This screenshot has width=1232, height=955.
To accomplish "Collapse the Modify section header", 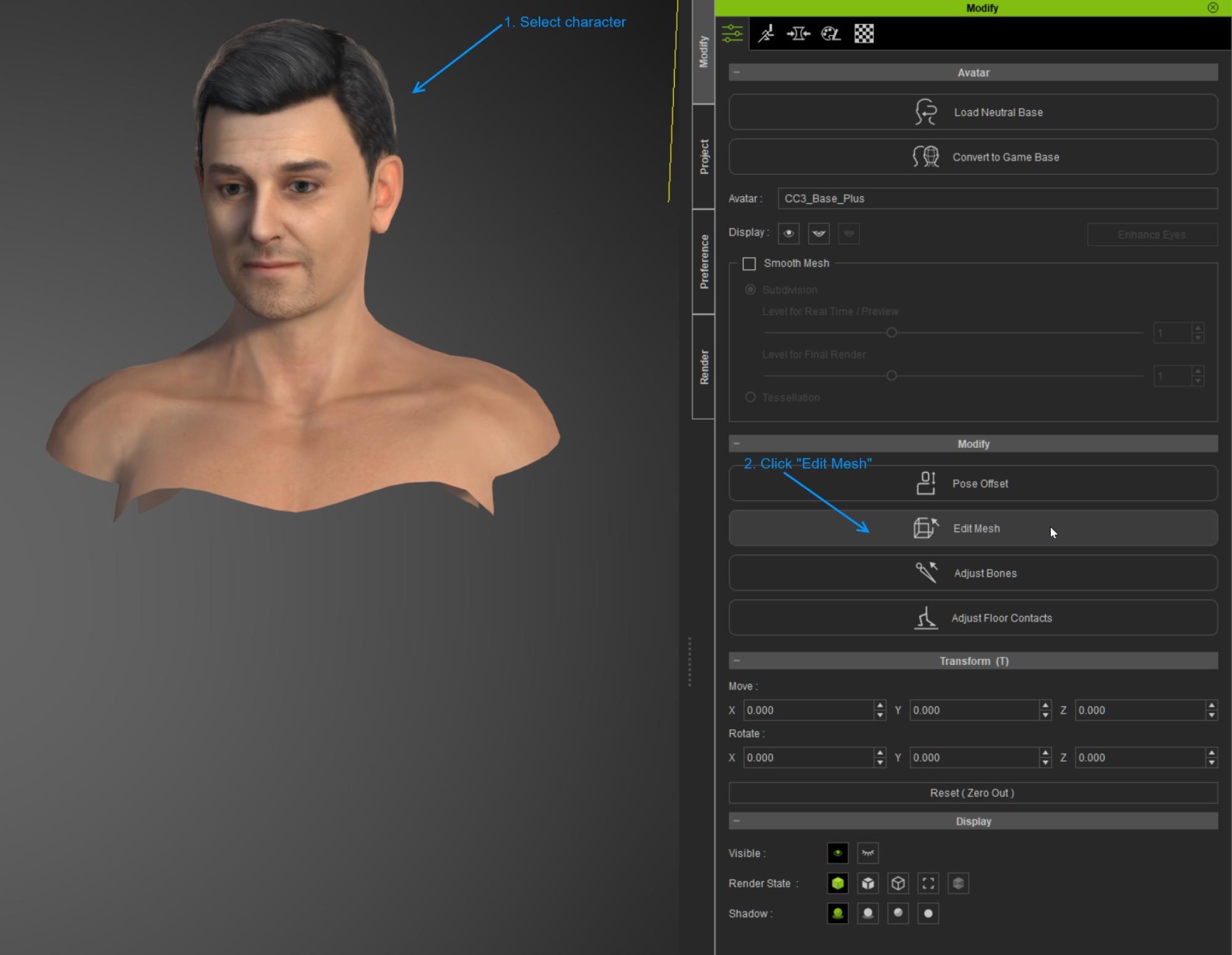I will [737, 444].
